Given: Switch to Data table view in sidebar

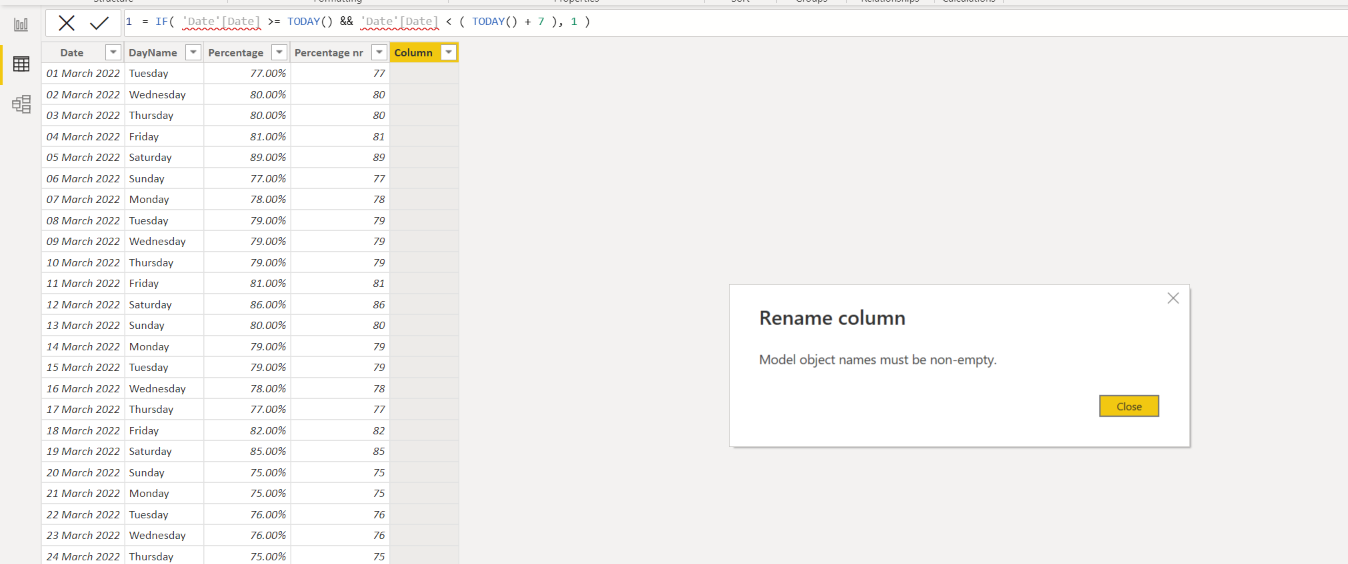Looking at the screenshot, I should pyautogui.click(x=21, y=64).
